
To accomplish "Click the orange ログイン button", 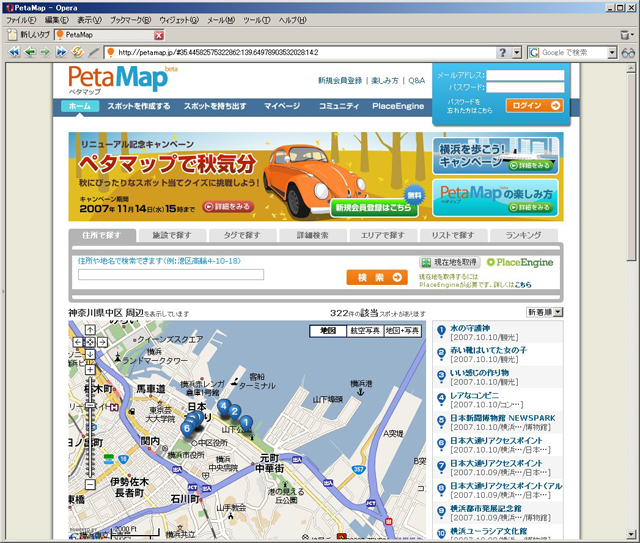I will (x=535, y=105).
